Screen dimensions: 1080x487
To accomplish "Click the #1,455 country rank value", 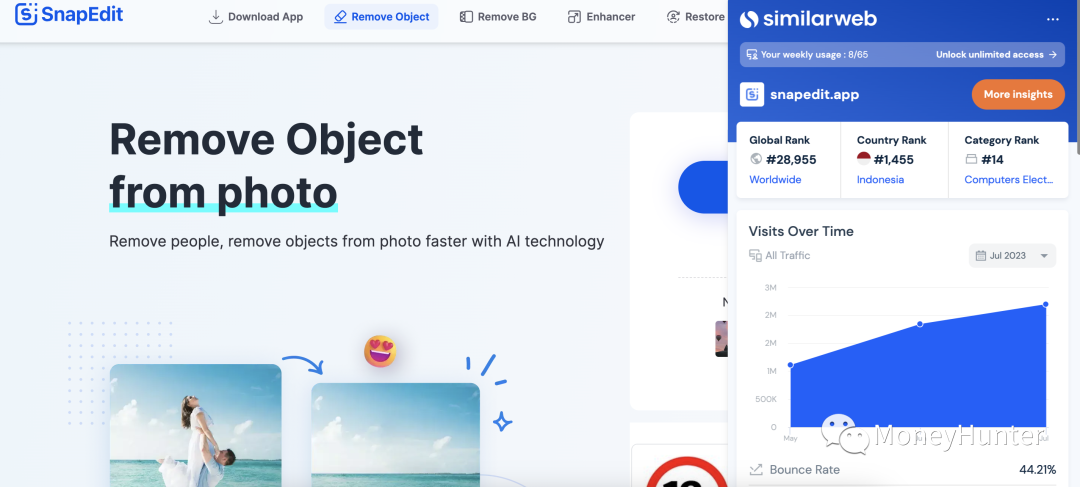I will coord(894,160).
